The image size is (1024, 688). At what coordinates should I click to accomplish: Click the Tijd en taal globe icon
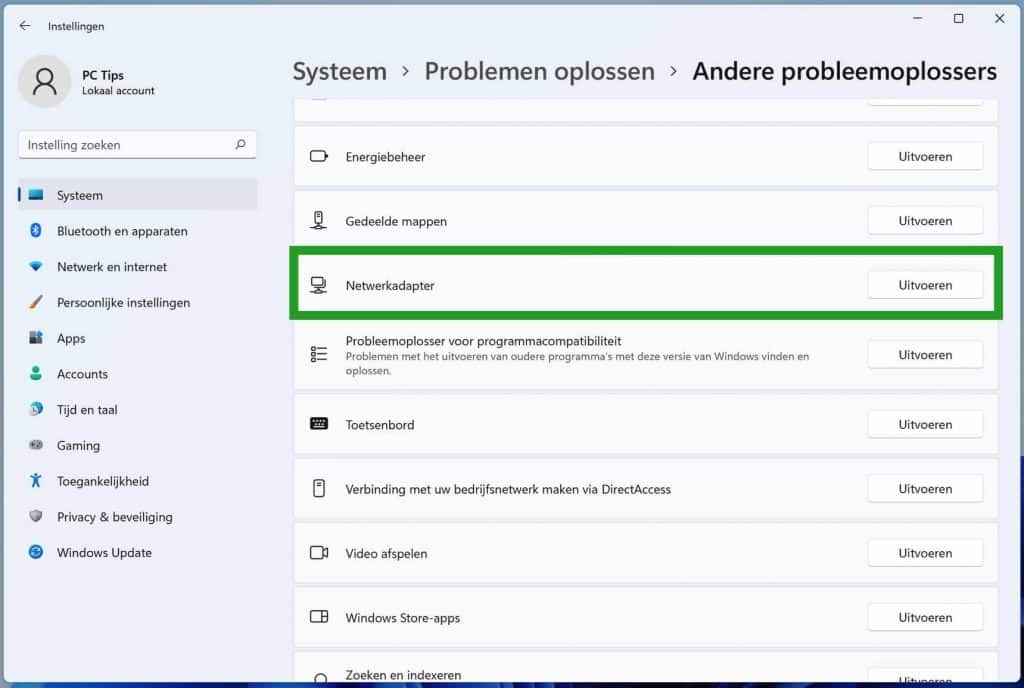(36, 409)
